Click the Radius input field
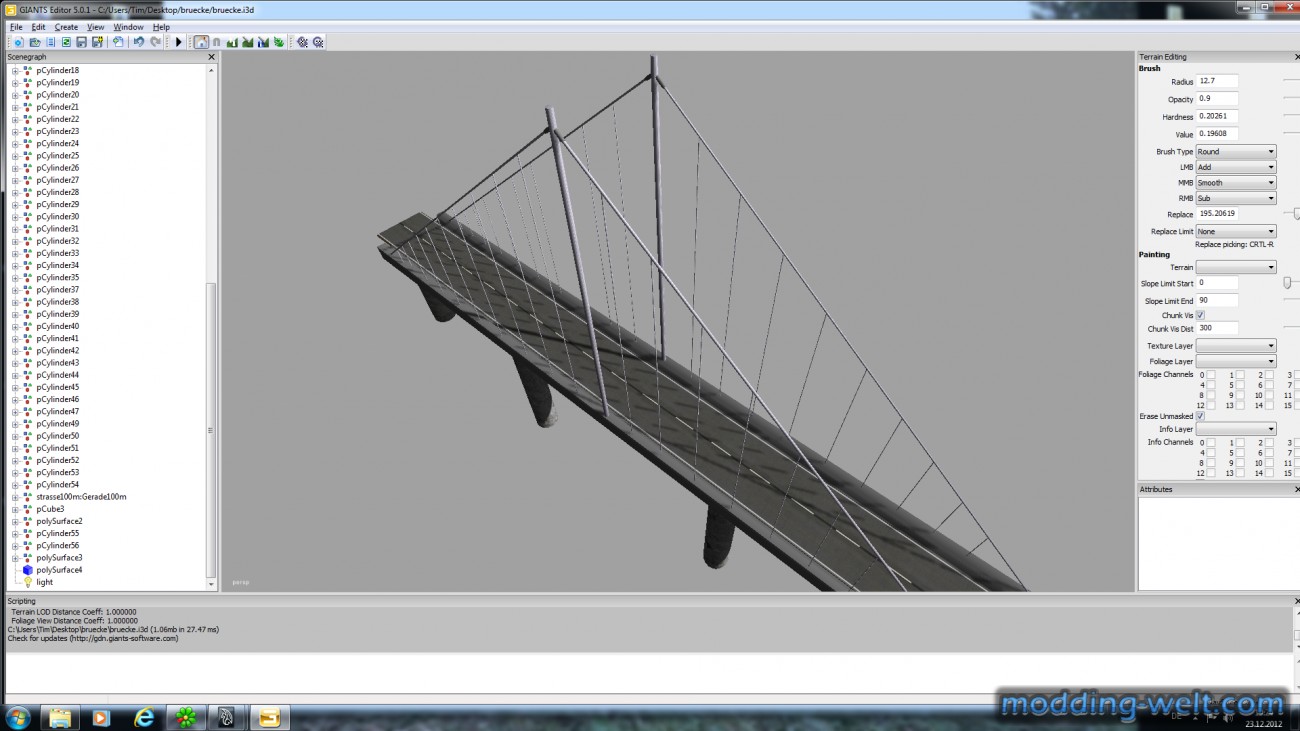The height and width of the screenshot is (731, 1300). pyautogui.click(x=1217, y=81)
